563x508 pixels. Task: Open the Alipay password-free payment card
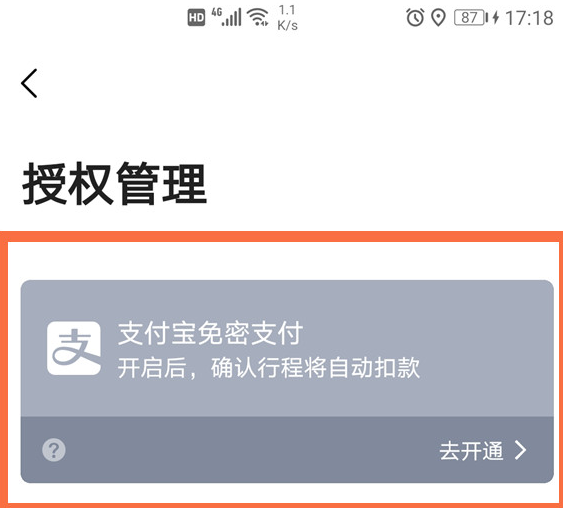pos(287,381)
